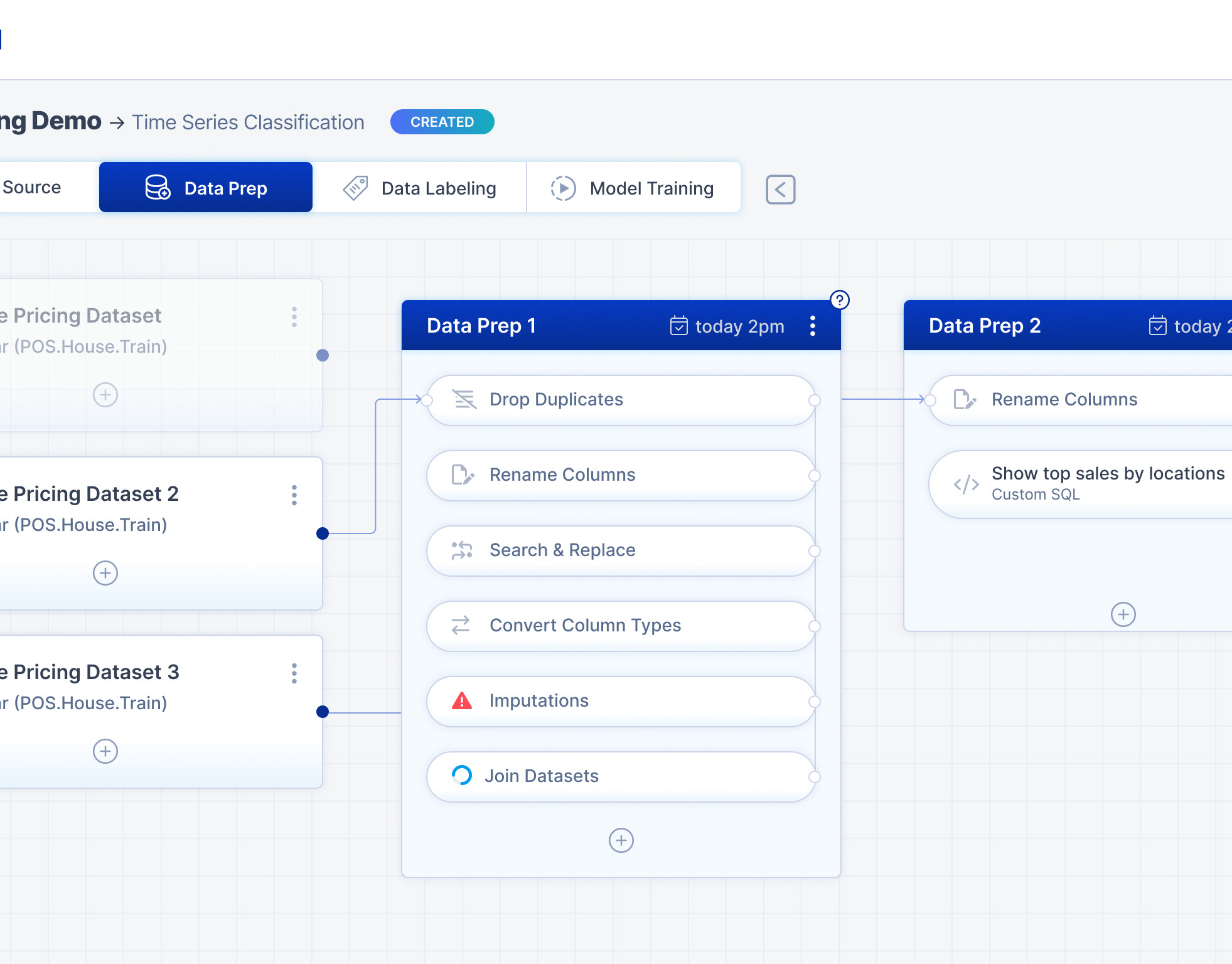Click the Search & Replace step icon
The width and height of the screenshot is (1232, 964).
(x=462, y=550)
